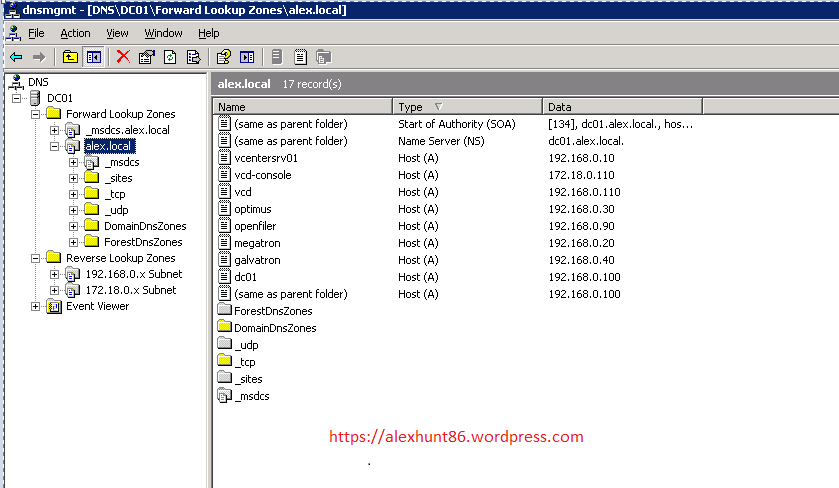
Task: Expand the Event Viewer tree node
Action: 36,306
